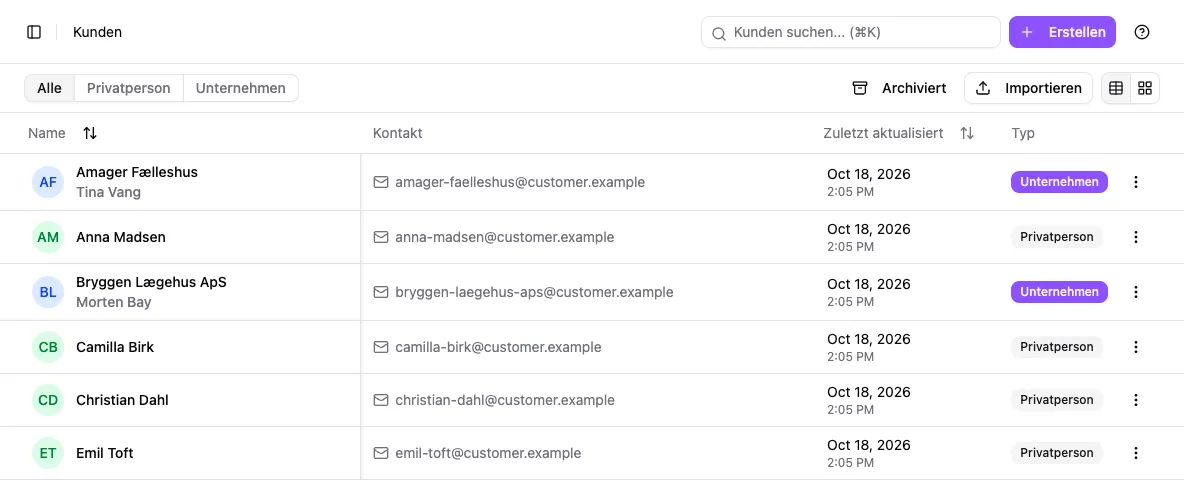
Task: Open row menu for Bryggen Lægehus ApS
Action: [x=1136, y=292]
